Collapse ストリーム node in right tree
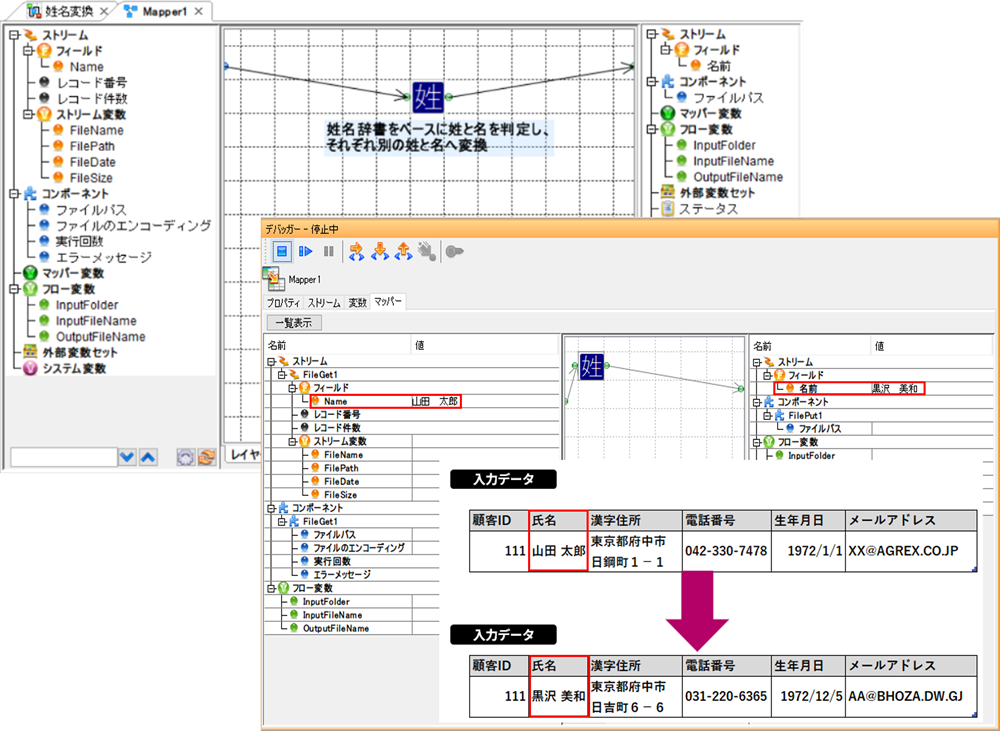Viewport: 1000px width, 731px height. pyautogui.click(x=651, y=34)
